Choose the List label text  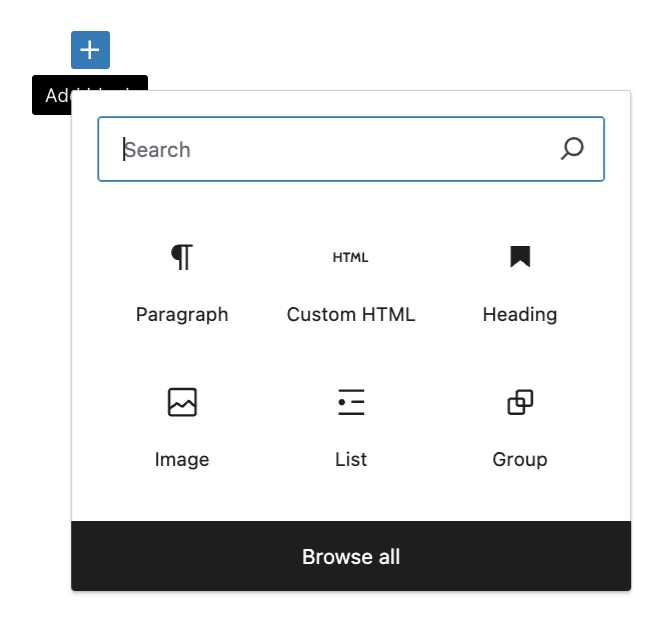(350, 460)
